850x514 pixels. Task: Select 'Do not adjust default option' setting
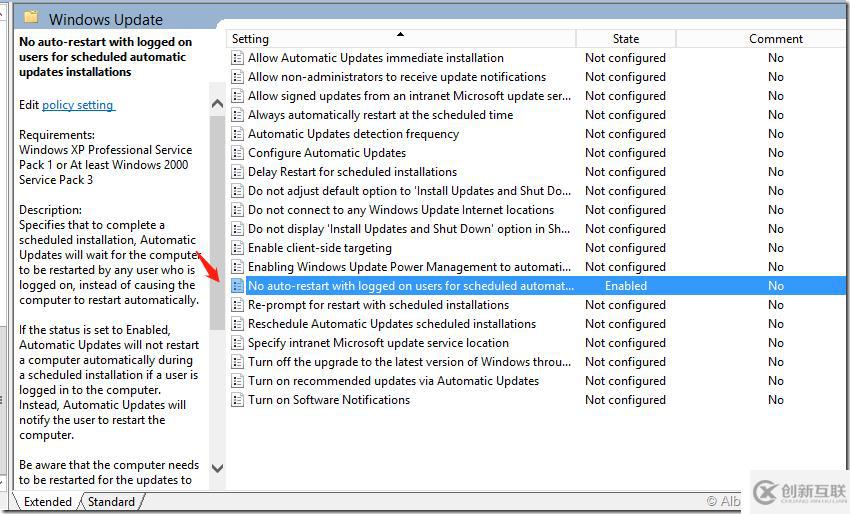(409, 191)
